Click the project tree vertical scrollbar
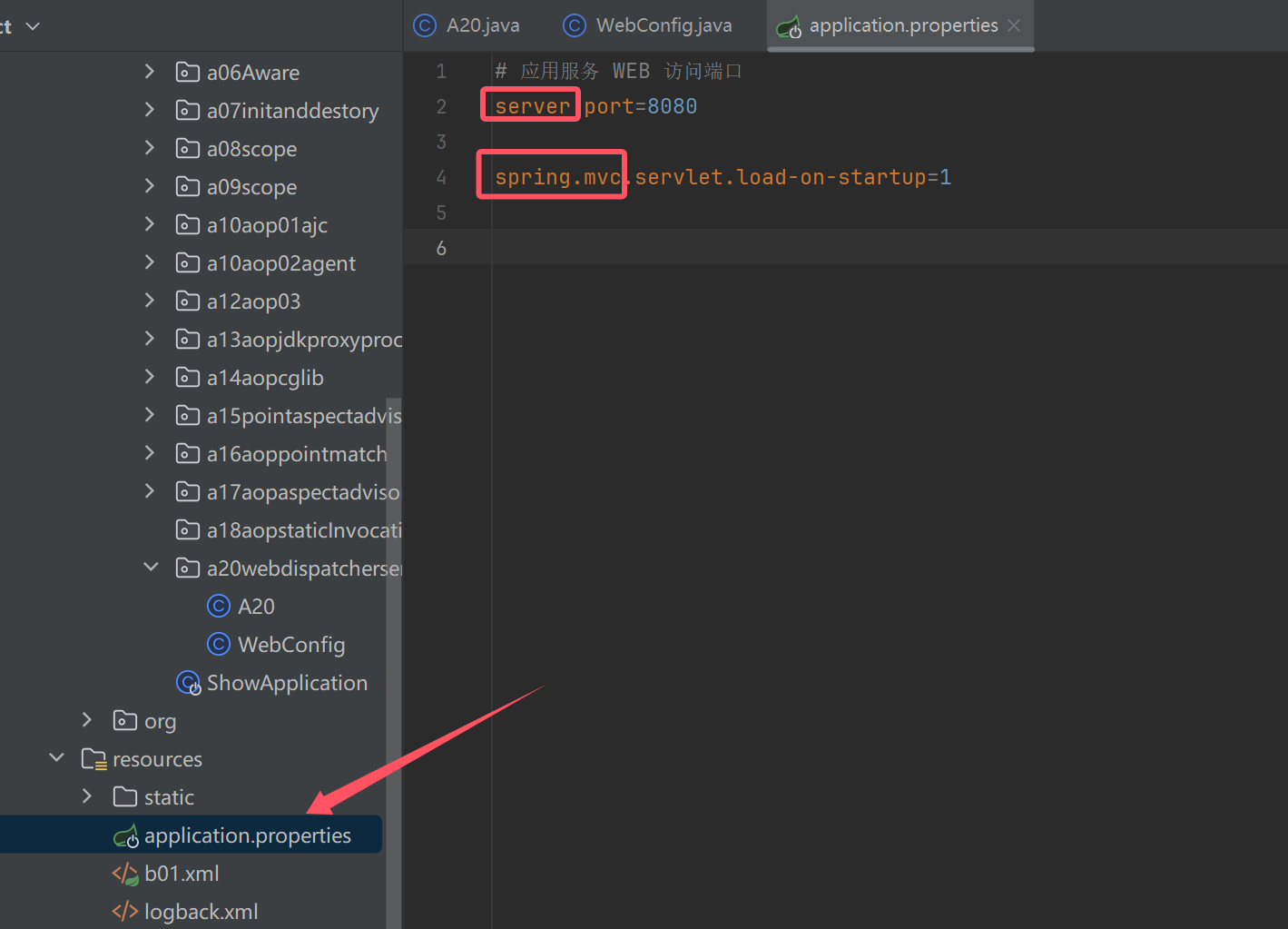 click(393, 663)
